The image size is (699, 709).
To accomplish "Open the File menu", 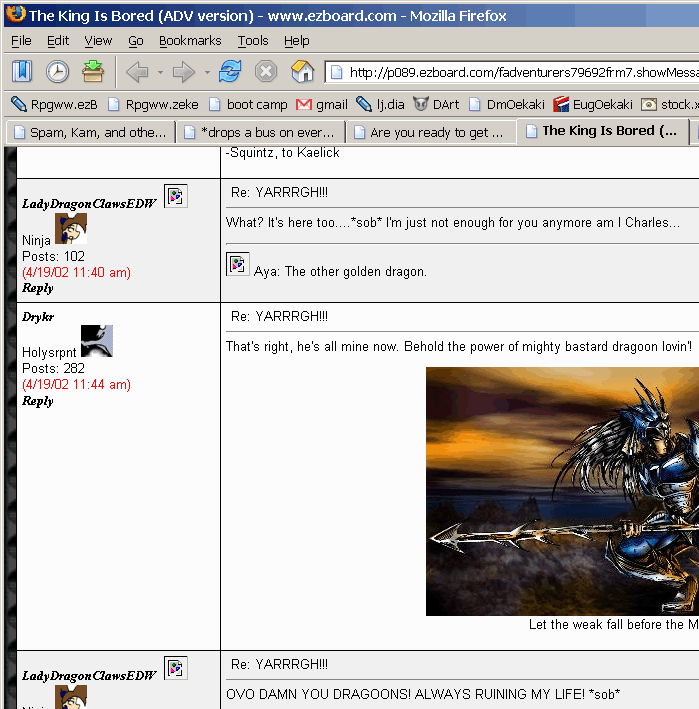I will (21, 41).
